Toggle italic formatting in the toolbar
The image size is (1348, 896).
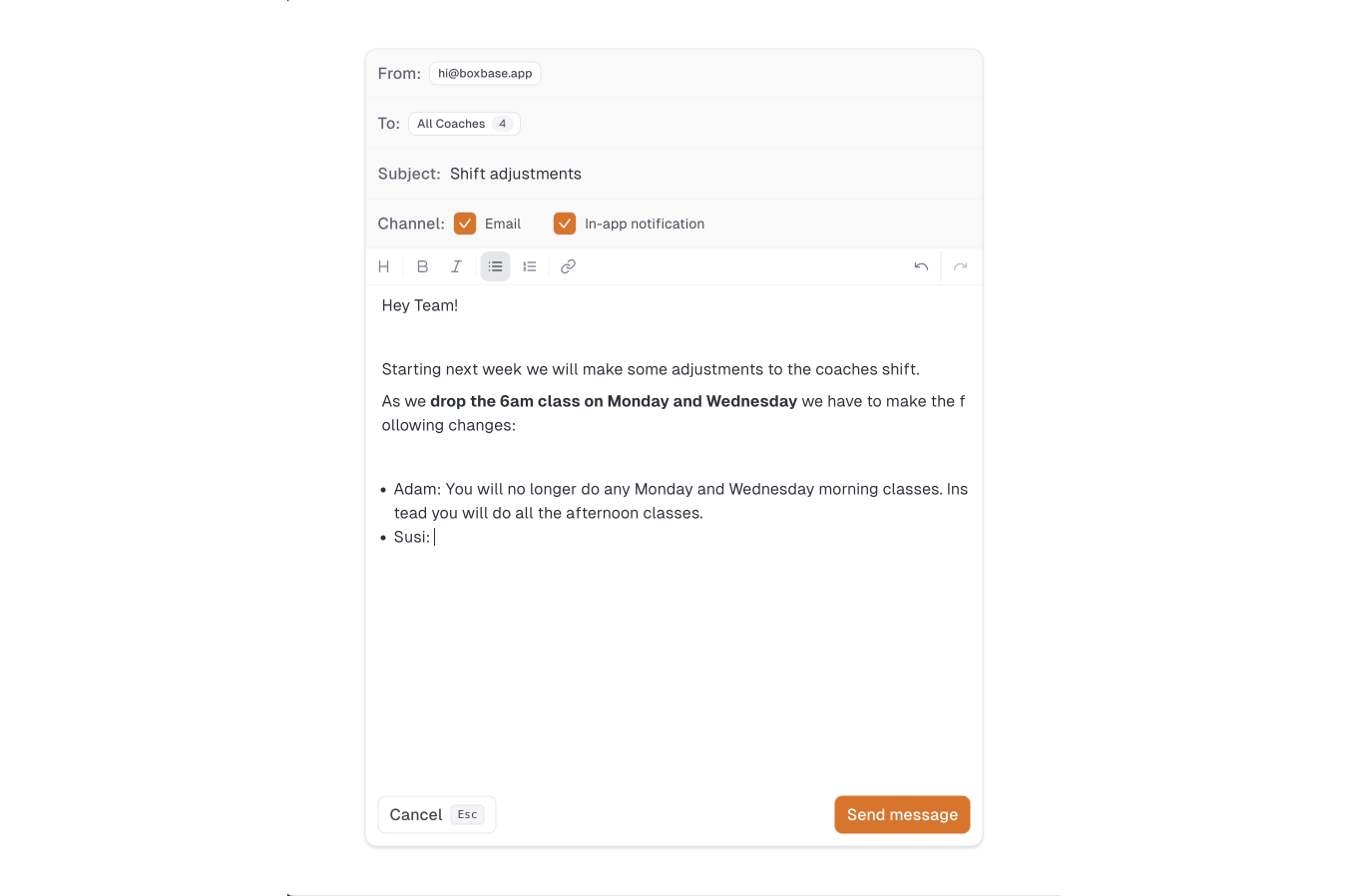point(456,266)
